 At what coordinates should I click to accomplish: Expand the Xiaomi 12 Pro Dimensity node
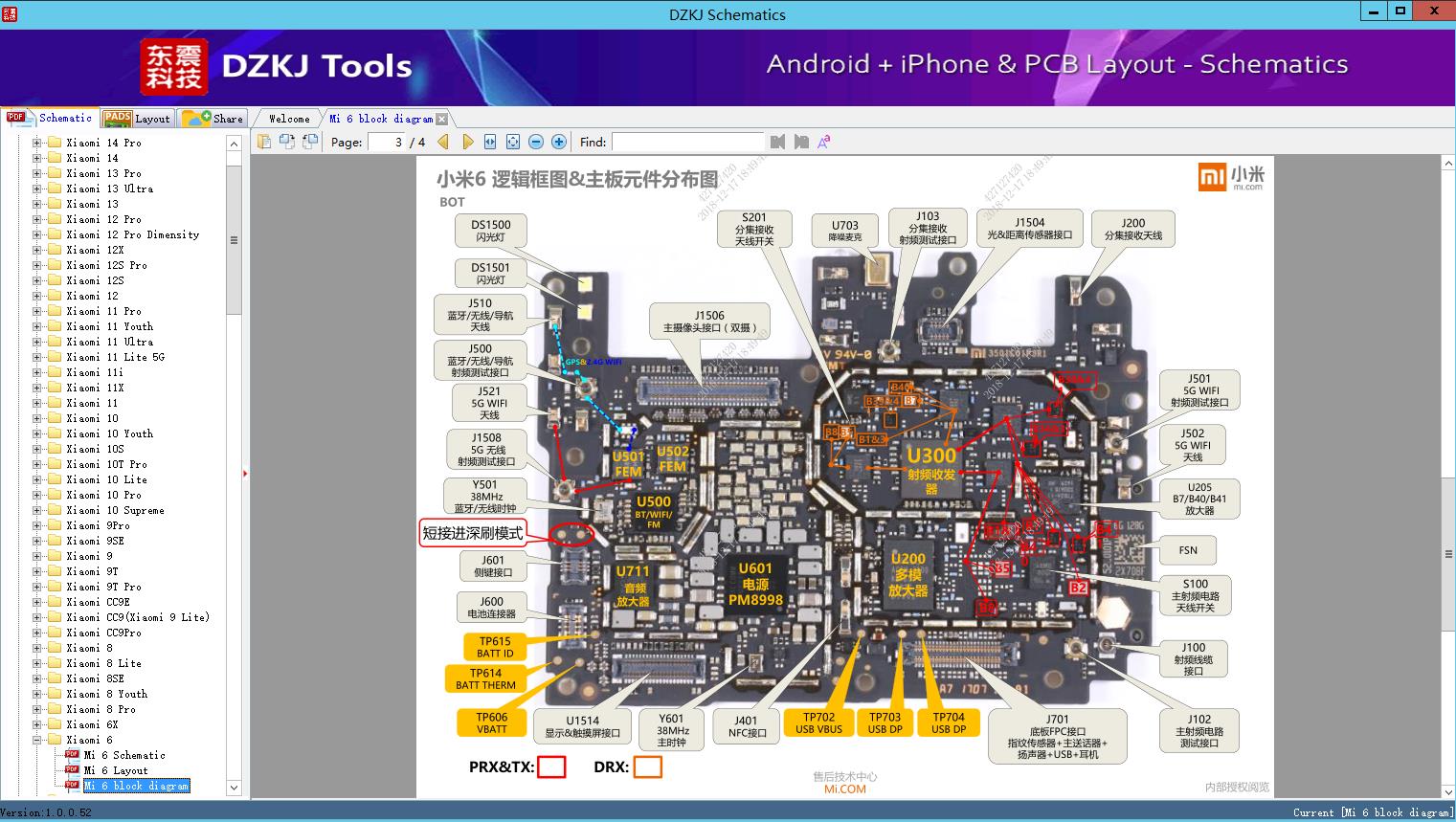pos(36,234)
